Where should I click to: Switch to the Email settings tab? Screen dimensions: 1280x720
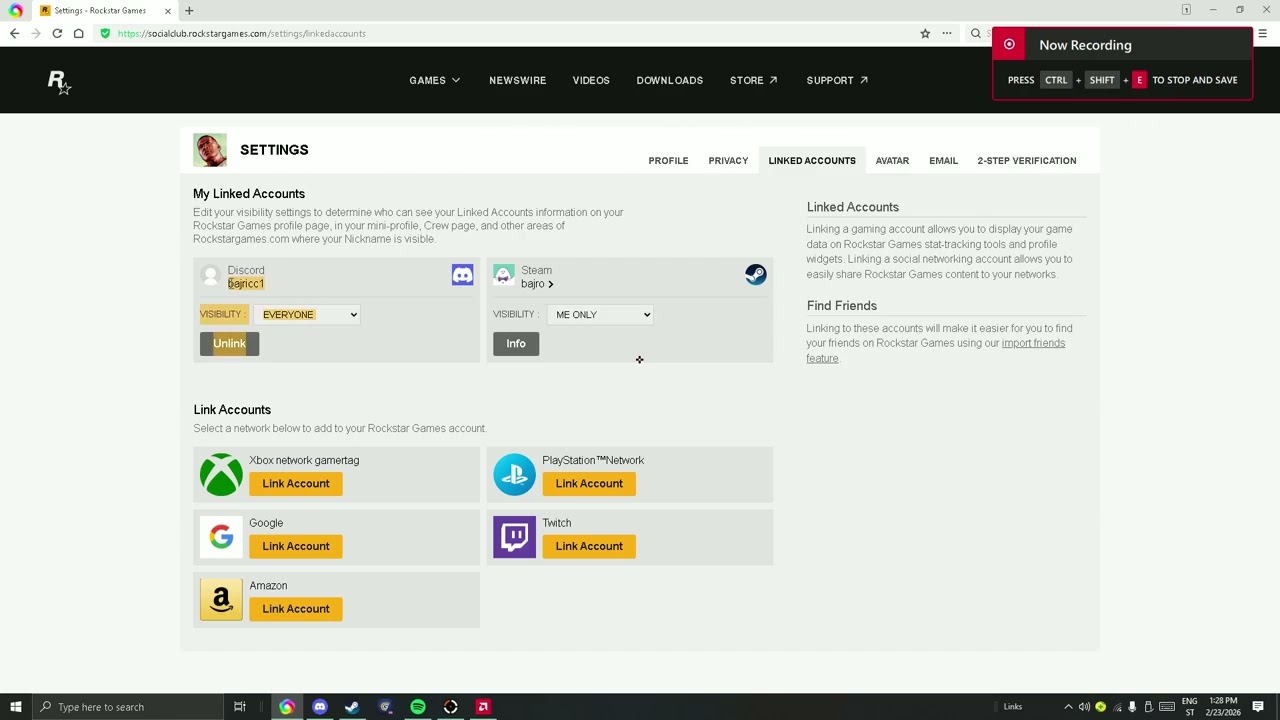tap(943, 160)
